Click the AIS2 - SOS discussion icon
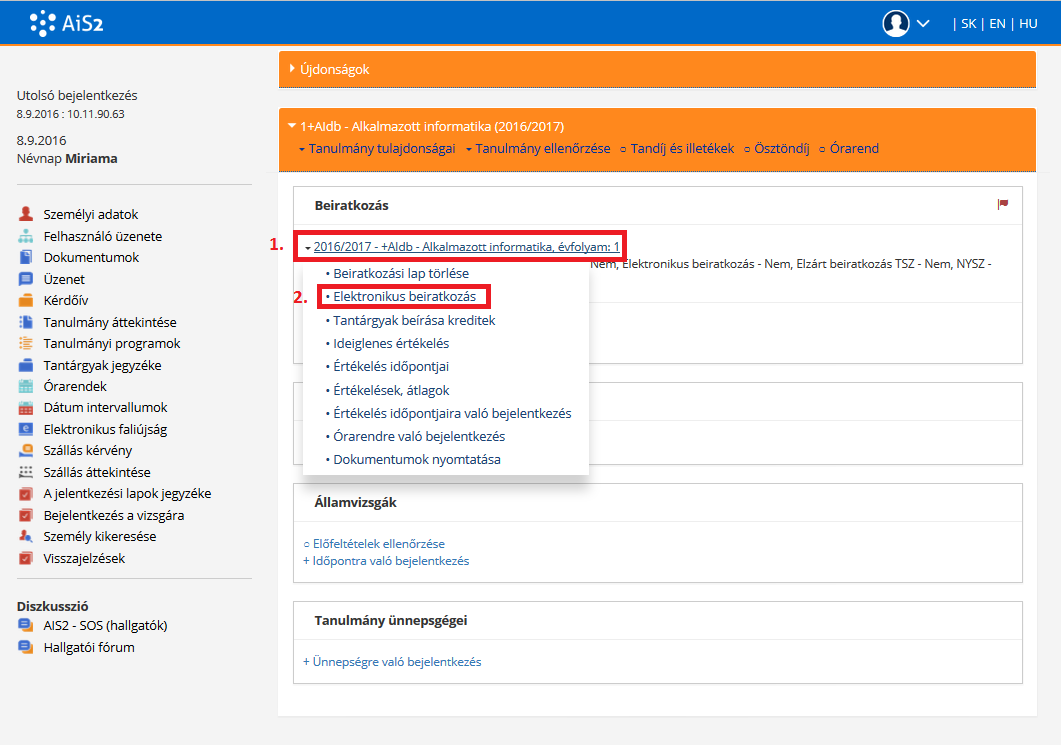Image resolution: width=1061 pixels, height=745 pixels. (x=26, y=626)
